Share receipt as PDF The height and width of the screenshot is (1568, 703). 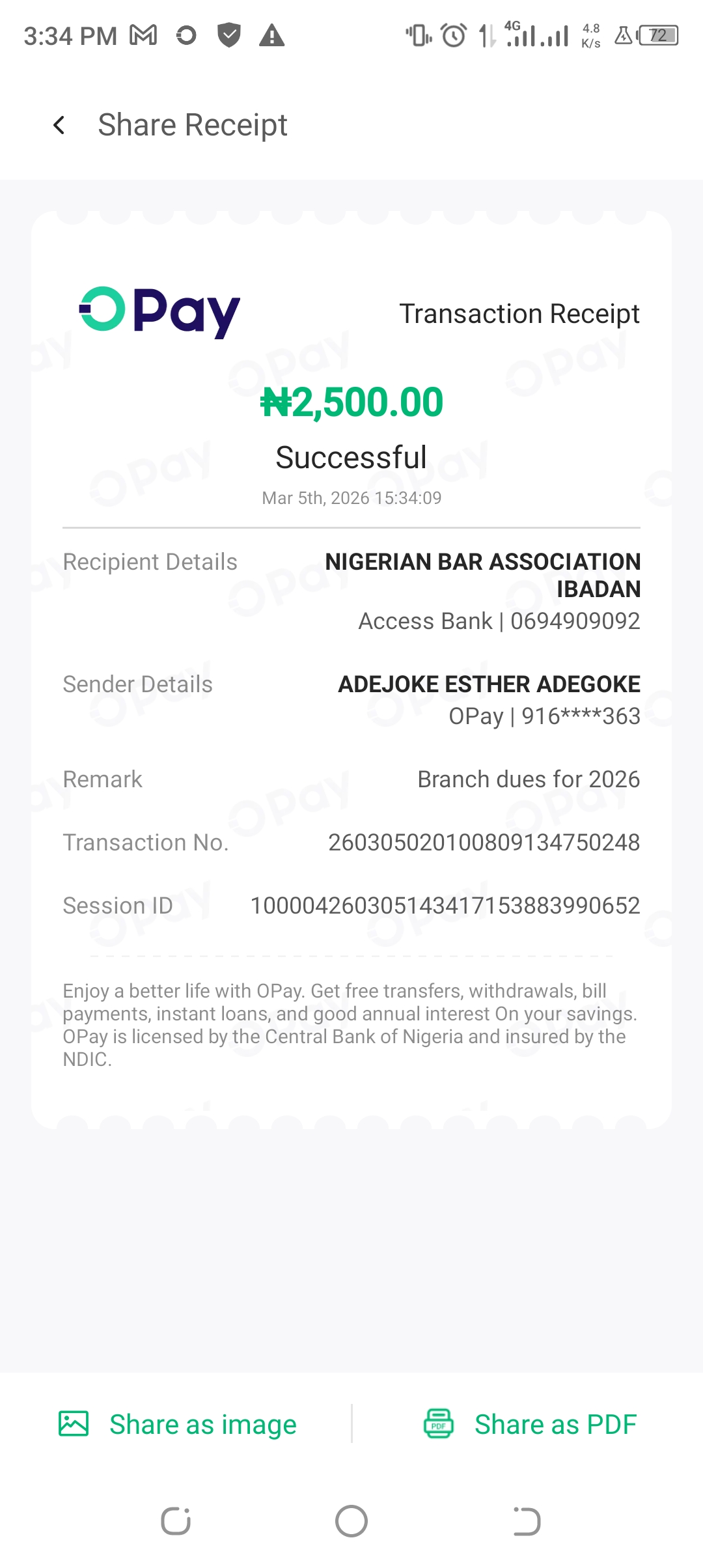coord(555,1424)
